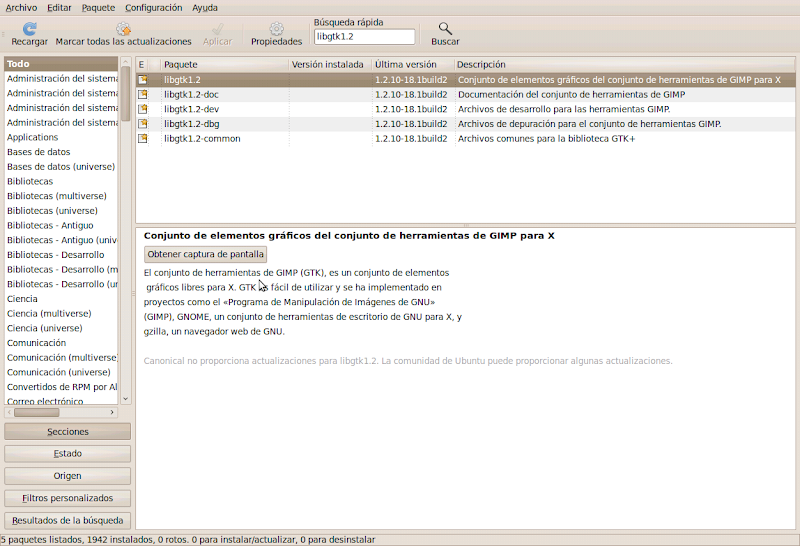Select Todo in the sections list
The height and width of the screenshot is (546, 800).
(61, 64)
